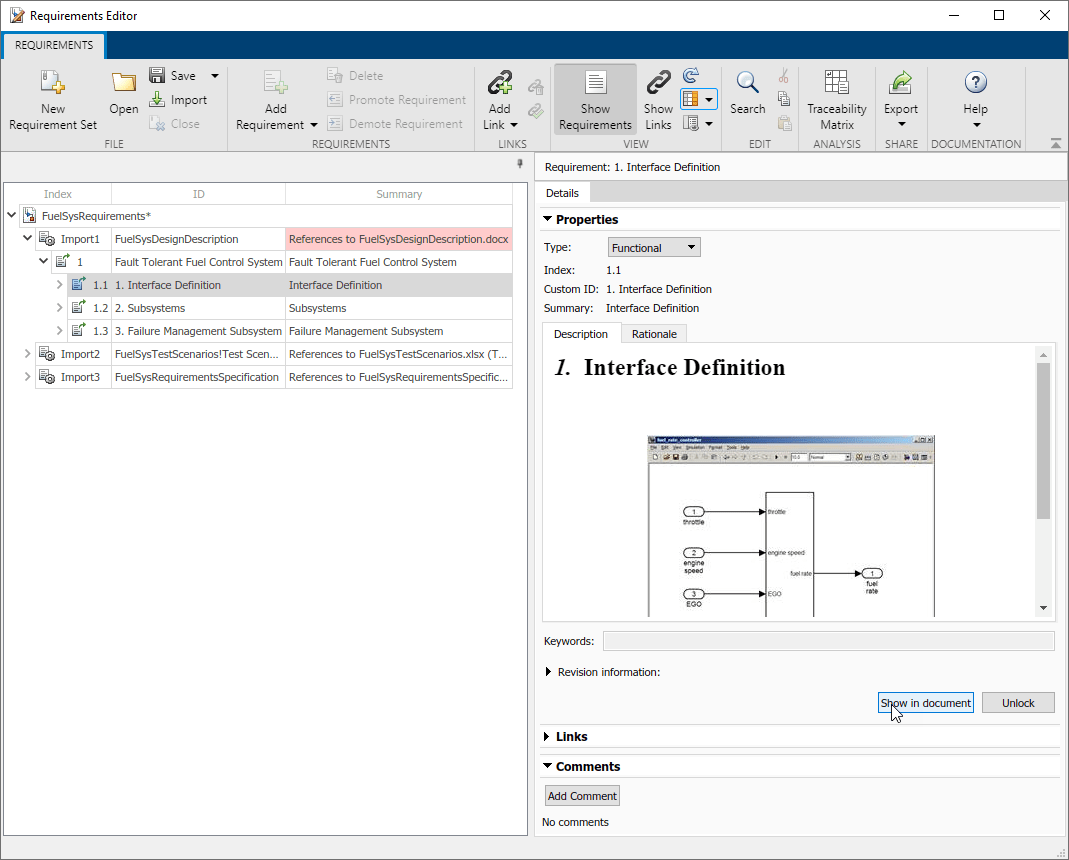Image resolution: width=1069 pixels, height=860 pixels.
Task: Toggle the pin icon above requirements table
Action: (520, 164)
